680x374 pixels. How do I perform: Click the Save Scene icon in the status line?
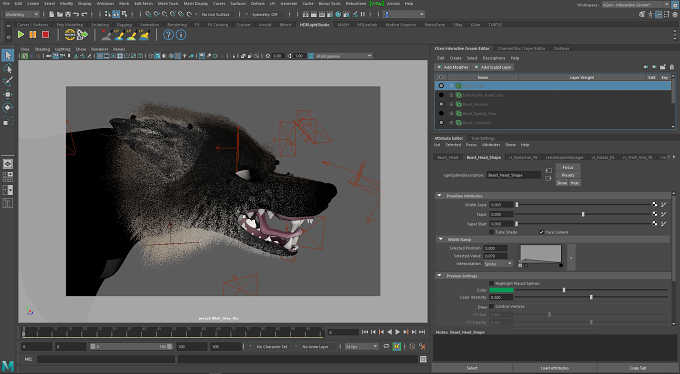(x=68, y=14)
